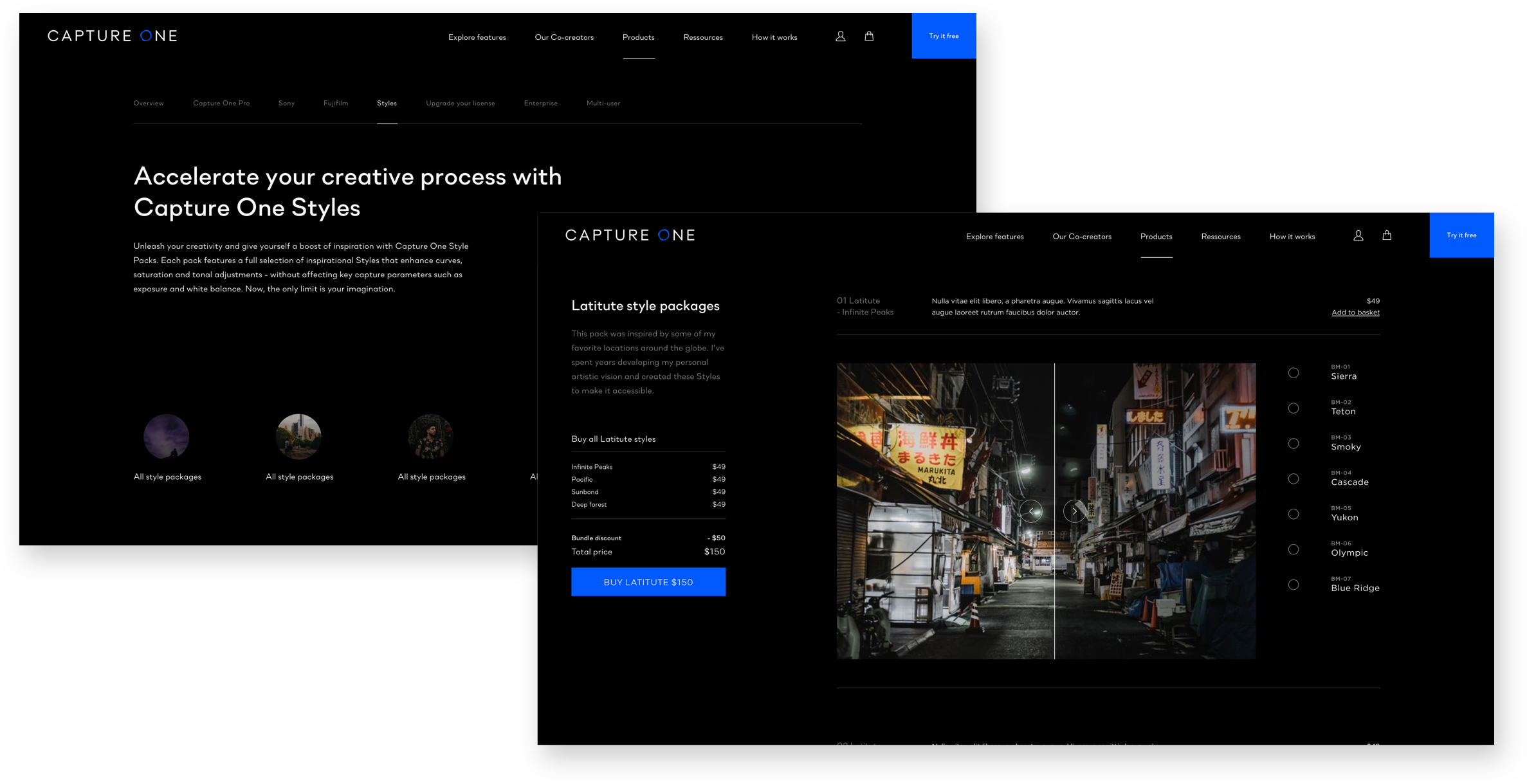Screen dimensions: 1527x784
Task: Click the Pacific price row
Action: click(x=648, y=480)
